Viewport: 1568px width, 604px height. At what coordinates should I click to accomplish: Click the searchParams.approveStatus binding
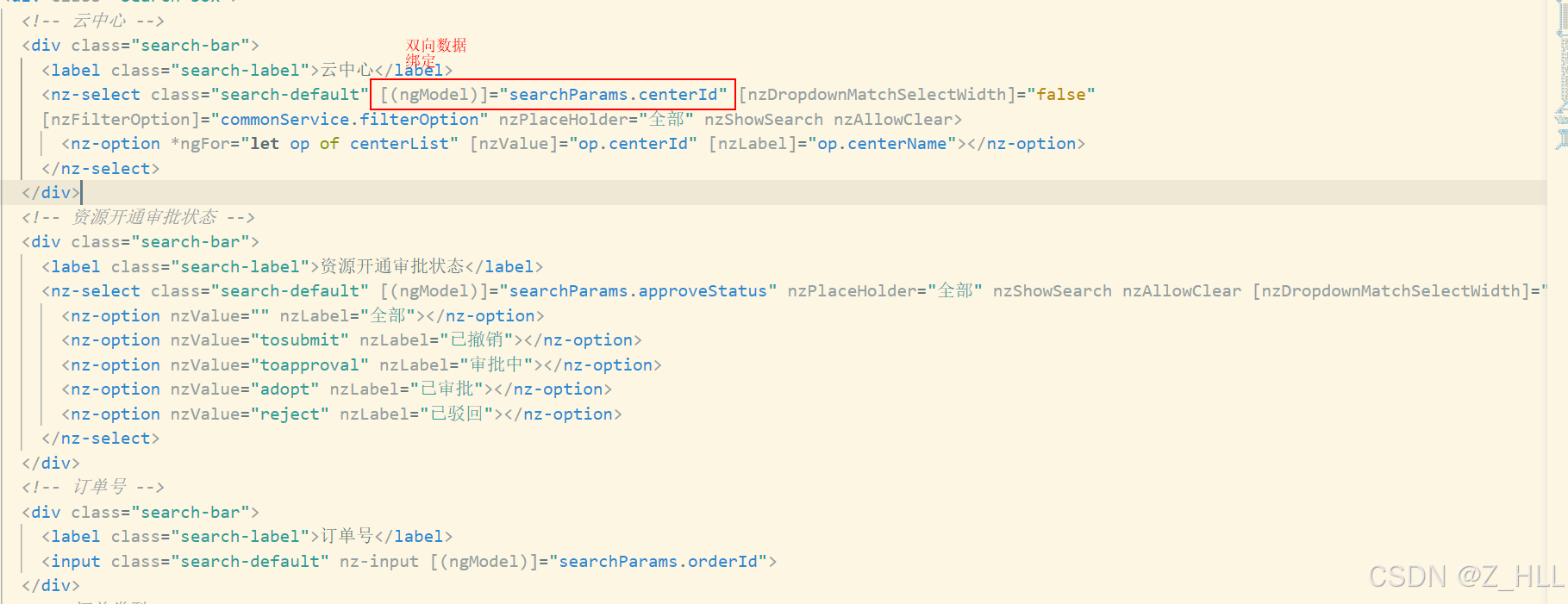(637, 291)
